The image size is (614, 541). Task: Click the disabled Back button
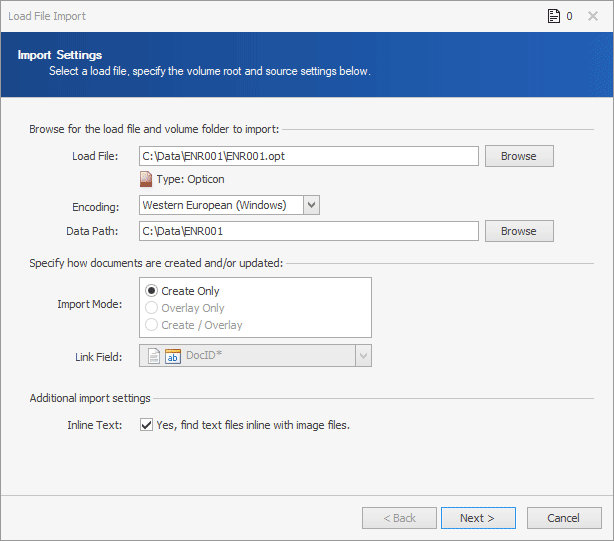(x=398, y=518)
